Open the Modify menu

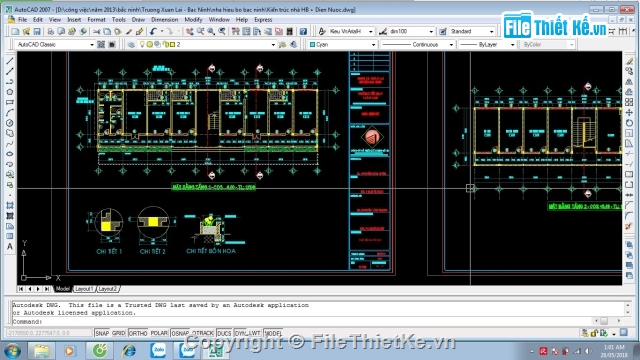click(193, 20)
